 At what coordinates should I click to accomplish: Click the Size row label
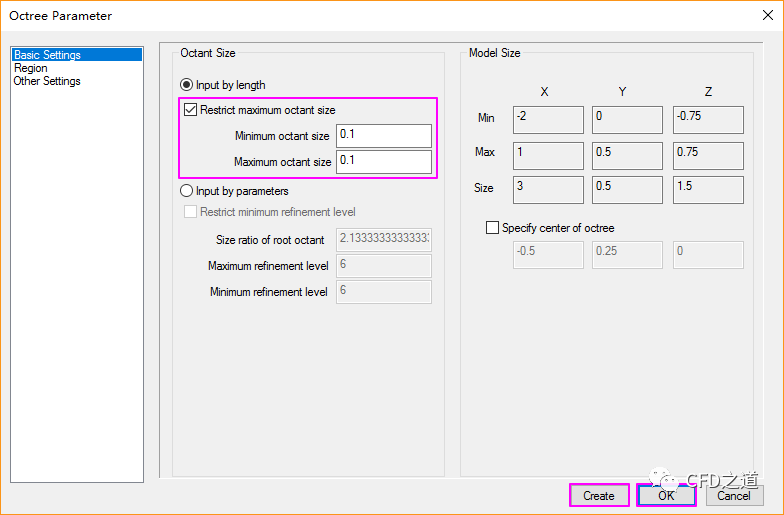[484, 188]
